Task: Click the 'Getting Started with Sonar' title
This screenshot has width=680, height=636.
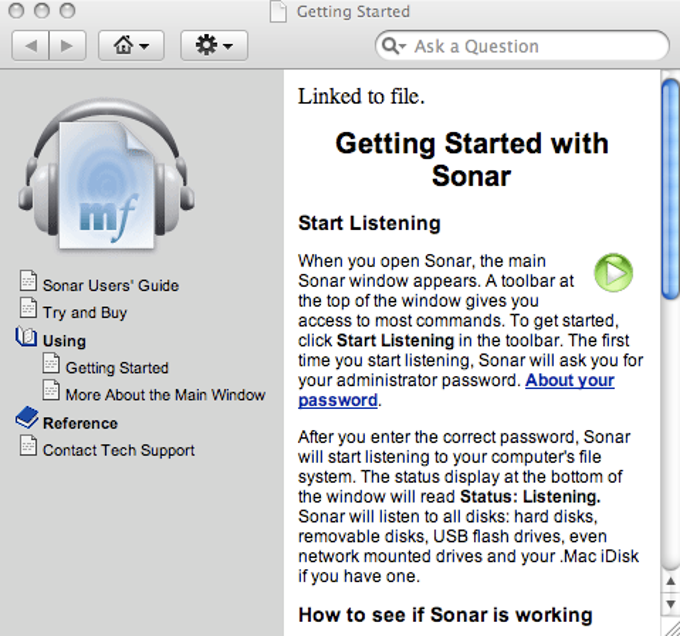Action: [x=472, y=160]
